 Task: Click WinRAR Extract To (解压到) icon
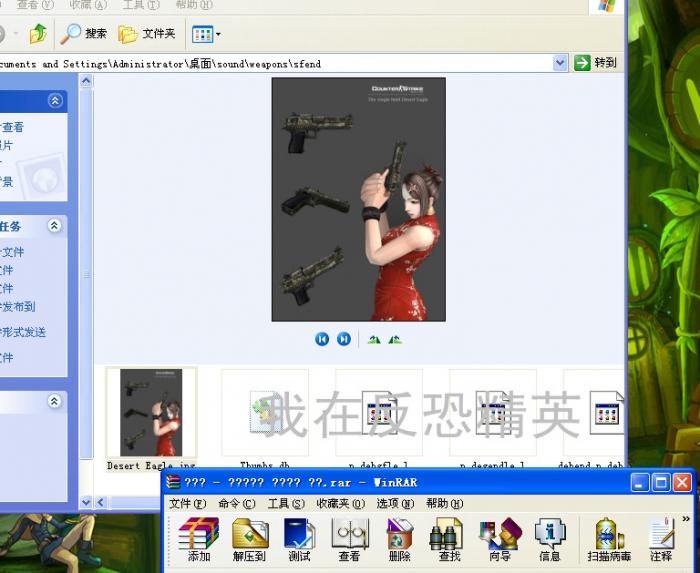[x=250, y=540]
